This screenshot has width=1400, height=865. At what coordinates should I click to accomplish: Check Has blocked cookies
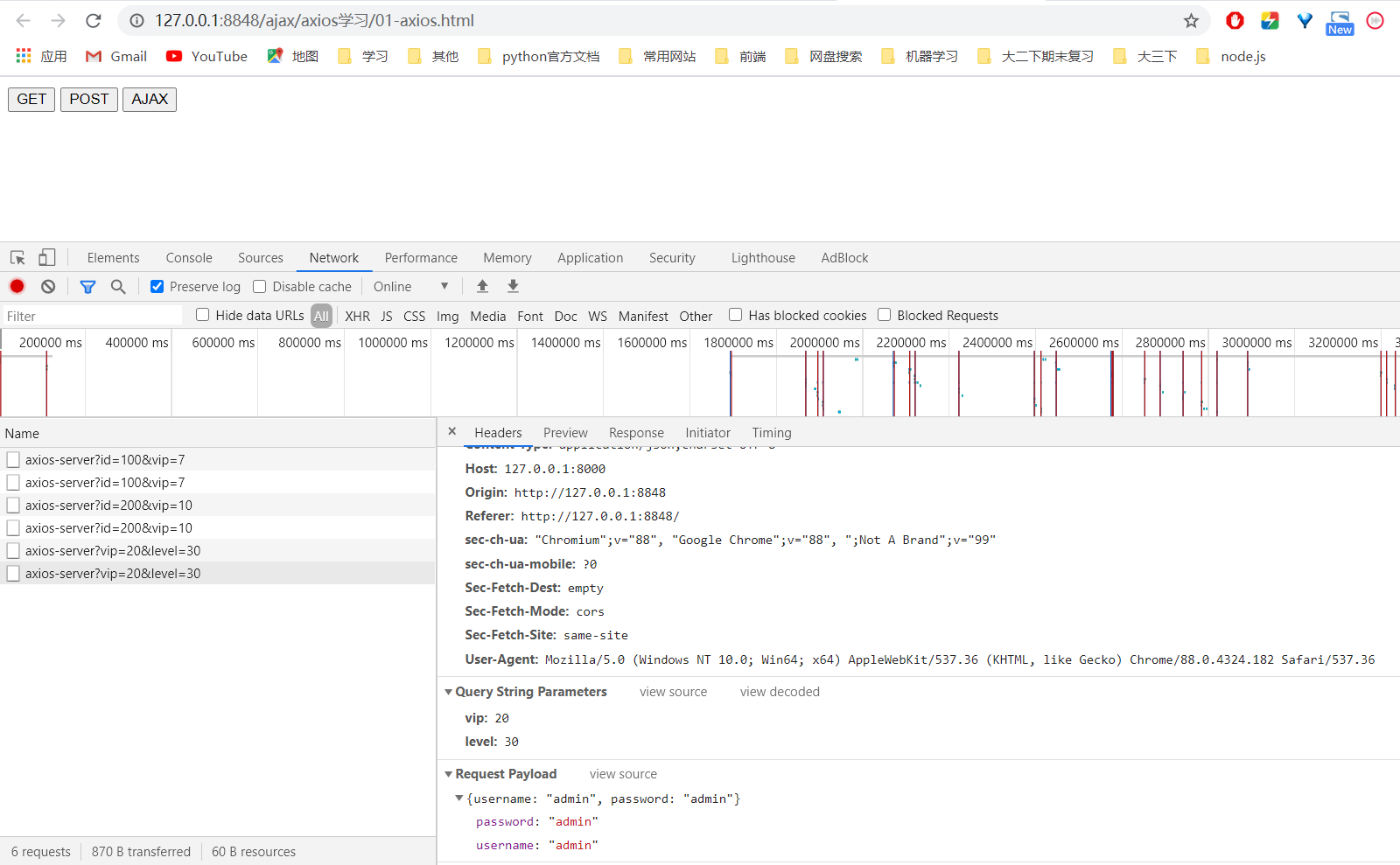point(735,315)
